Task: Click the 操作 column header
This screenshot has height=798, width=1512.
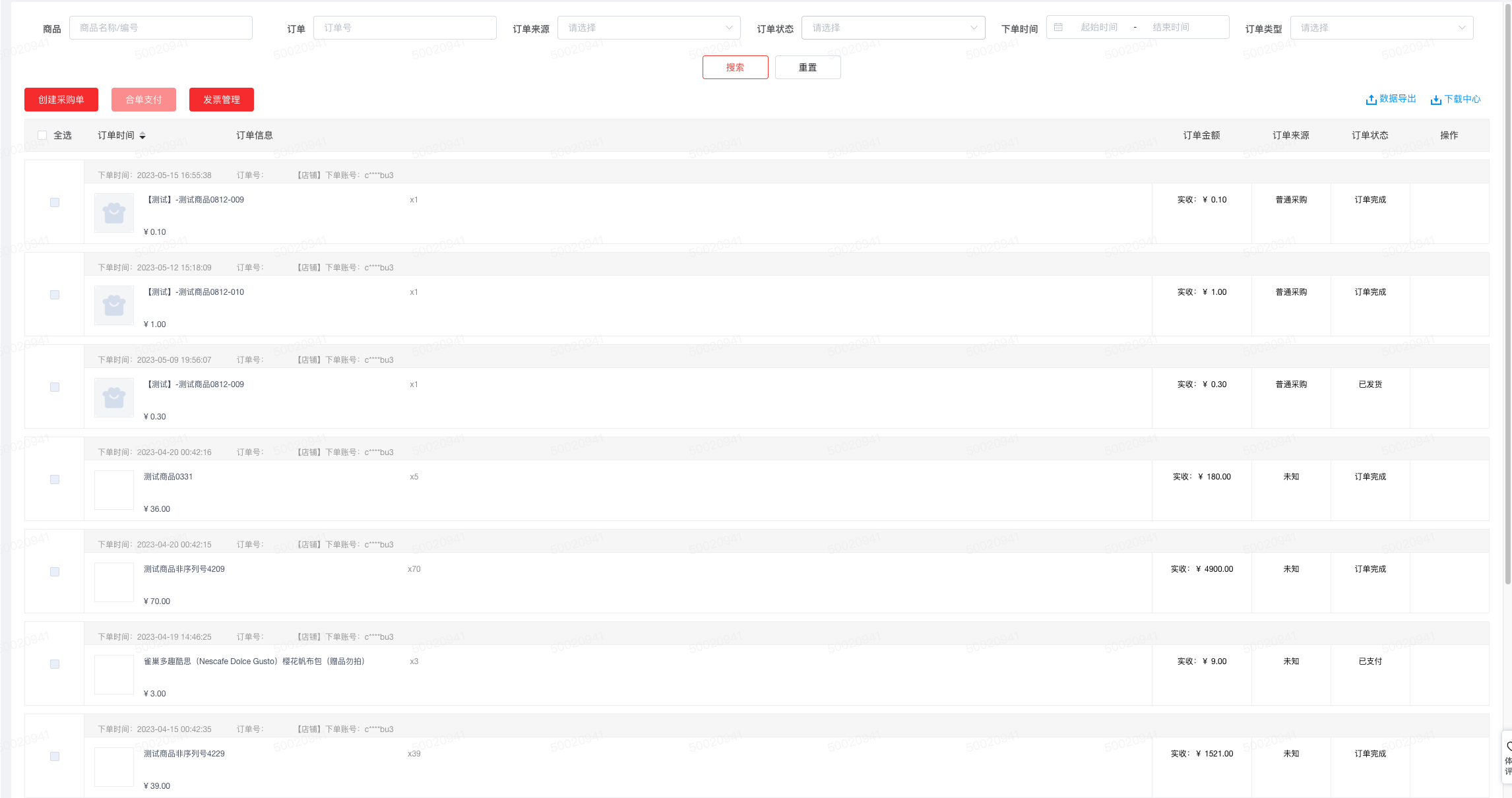Action: (x=1449, y=135)
